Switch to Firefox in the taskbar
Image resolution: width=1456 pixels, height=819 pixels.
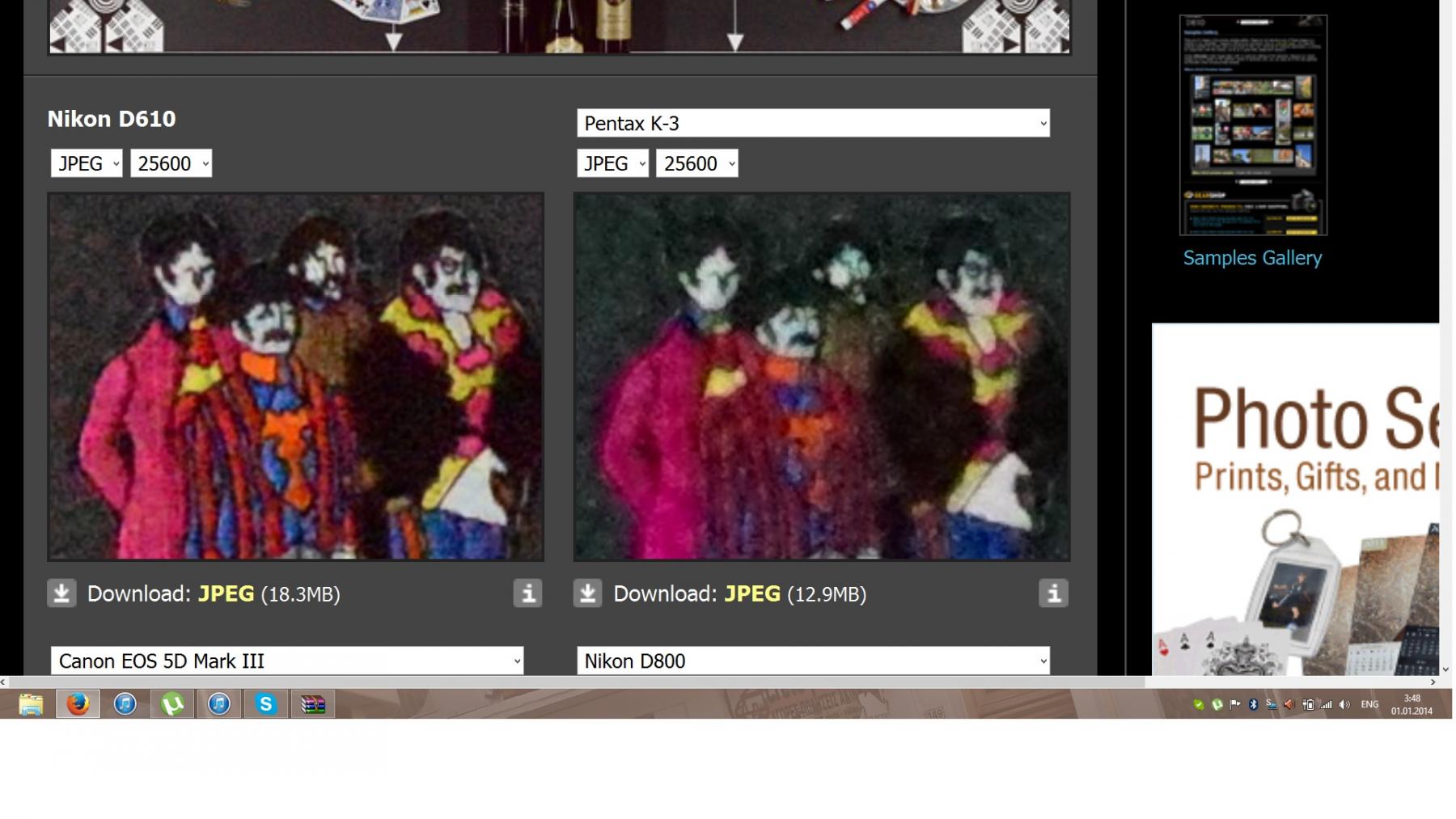78,704
